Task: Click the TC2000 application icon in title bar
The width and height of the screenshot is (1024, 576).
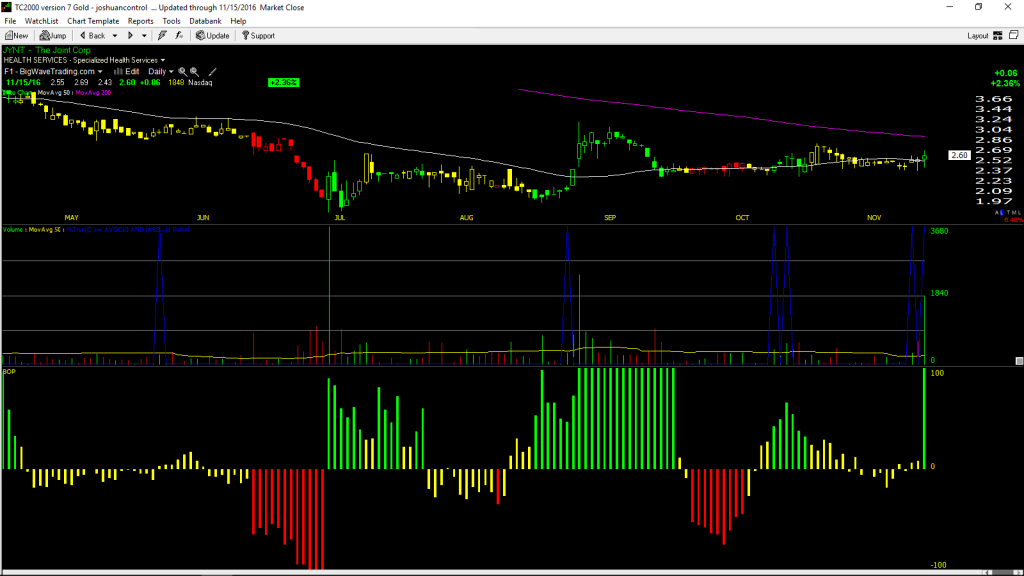Action: point(7,7)
